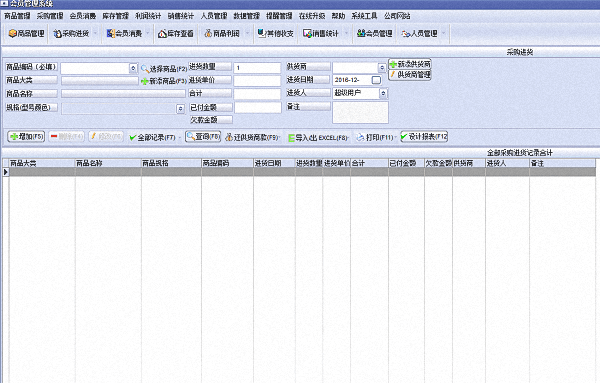This screenshot has width=600, height=383.
Task: Open the 利润统计 menu
Action: 148,16
